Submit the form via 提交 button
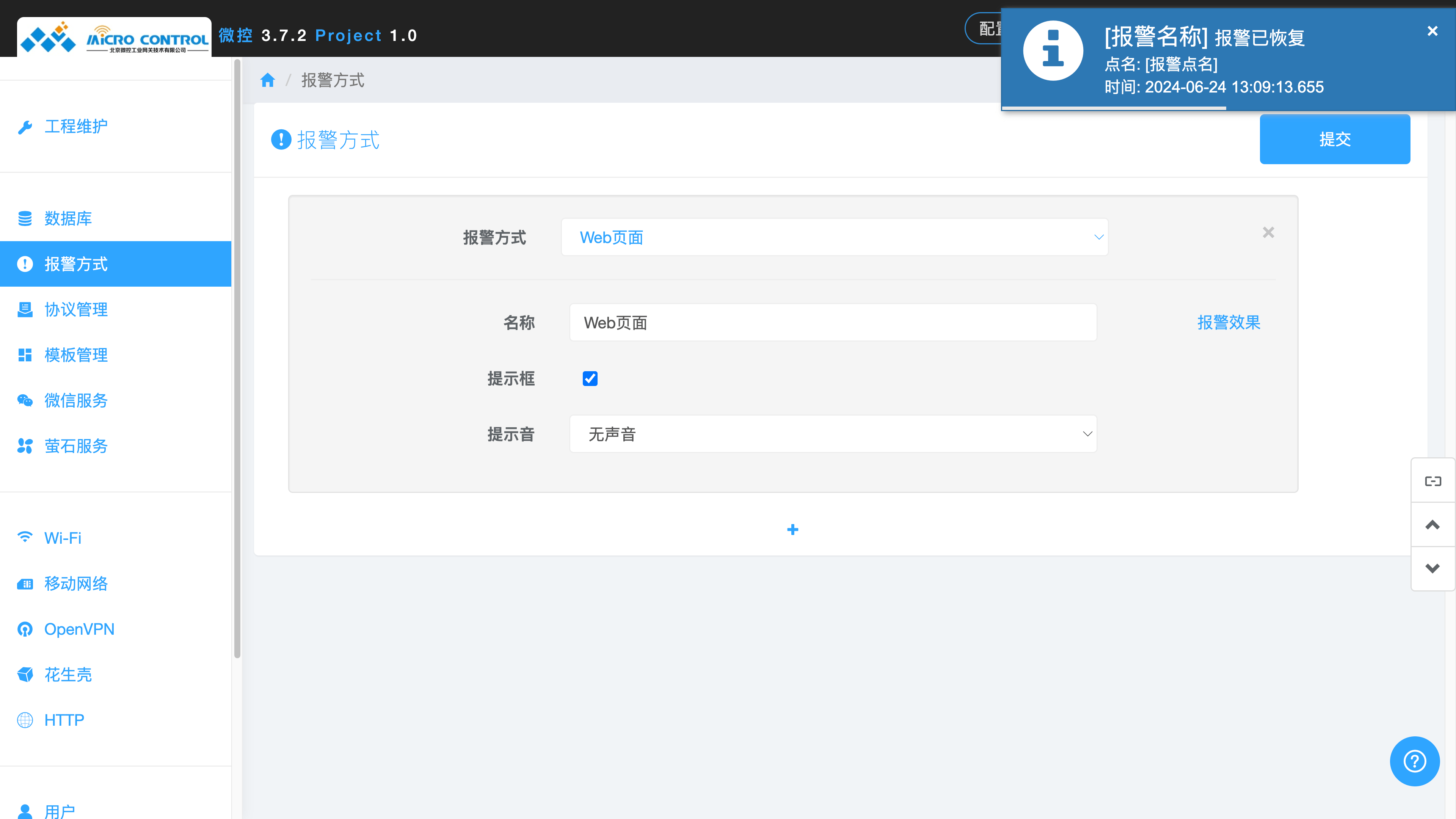Viewport: 1456px width, 819px height. (1335, 139)
